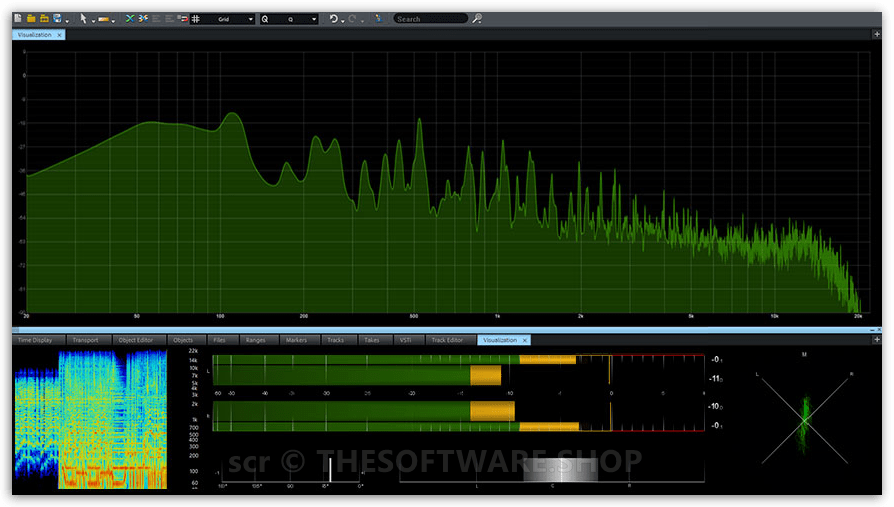This screenshot has width=894, height=507.
Task: Toggle the grid snap hash icon
Action: [x=196, y=19]
